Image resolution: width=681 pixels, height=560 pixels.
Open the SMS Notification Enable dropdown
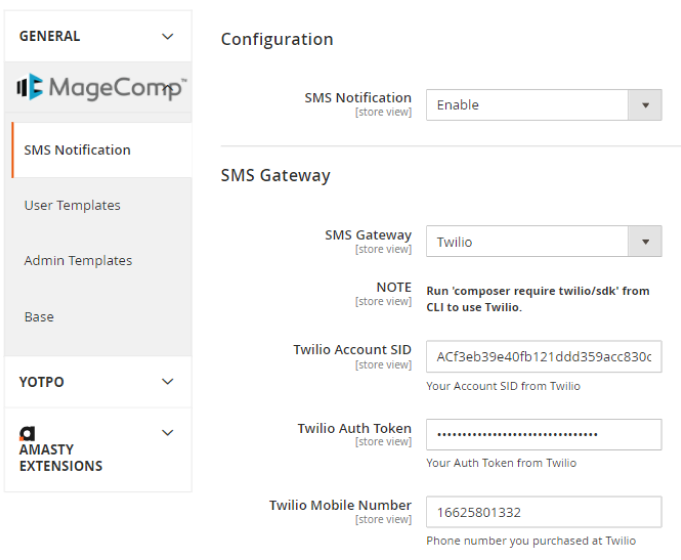click(x=527, y=105)
